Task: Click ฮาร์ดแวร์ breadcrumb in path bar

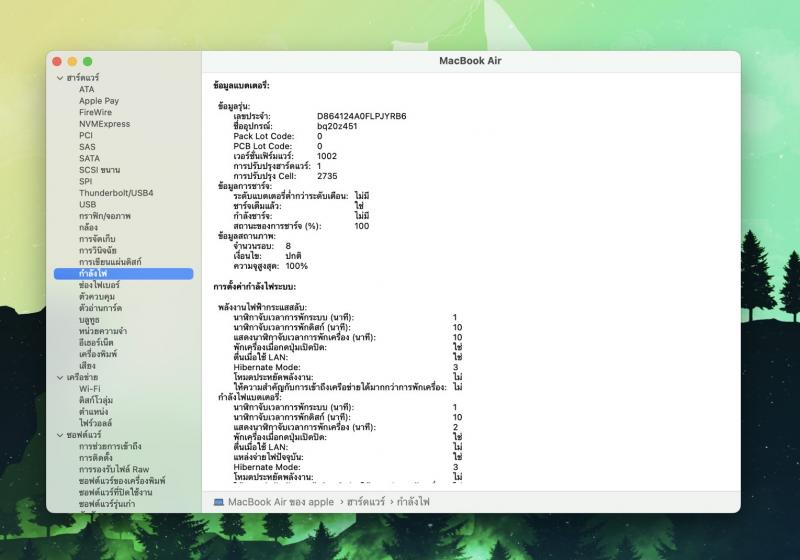Action: coord(366,502)
